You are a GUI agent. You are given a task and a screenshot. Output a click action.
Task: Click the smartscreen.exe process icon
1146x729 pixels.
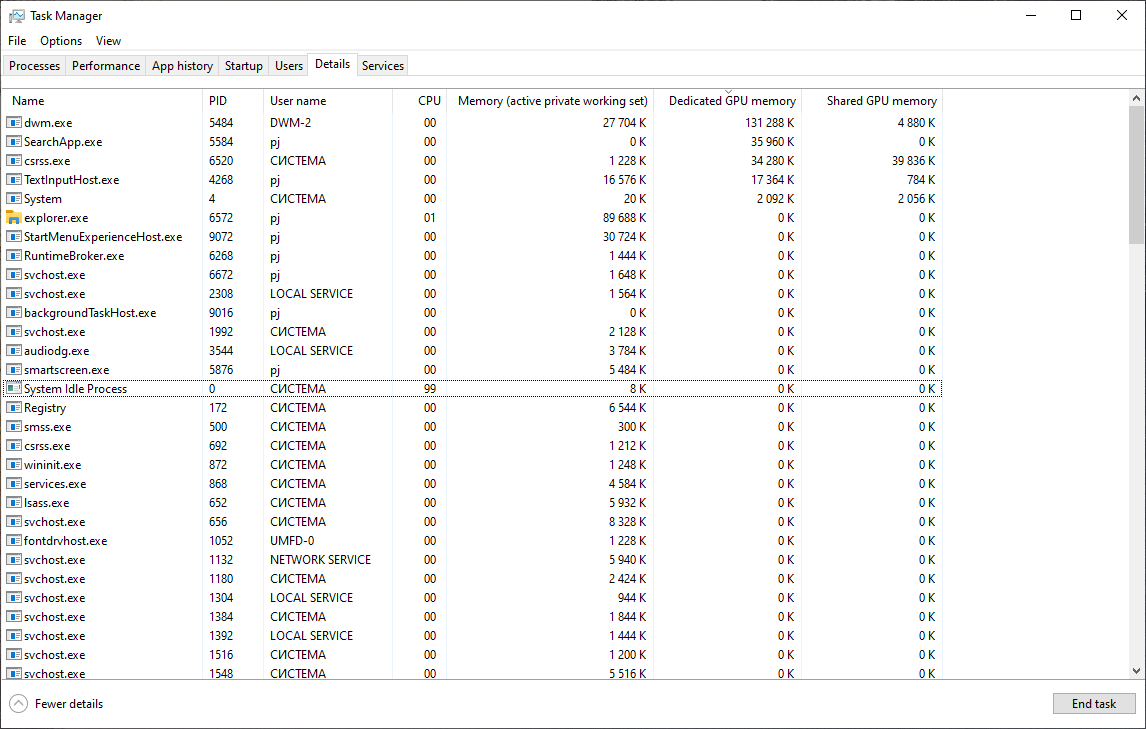click(x=14, y=369)
